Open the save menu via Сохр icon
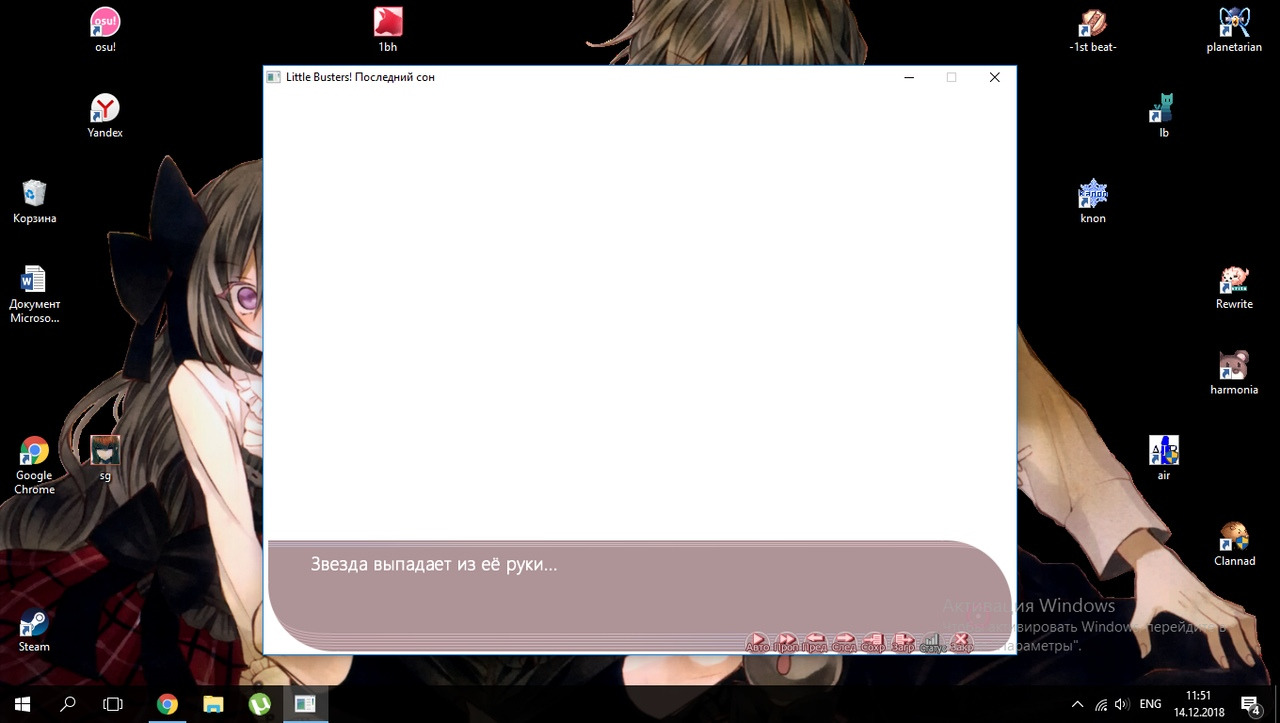1280x723 pixels. coord(873,642)
